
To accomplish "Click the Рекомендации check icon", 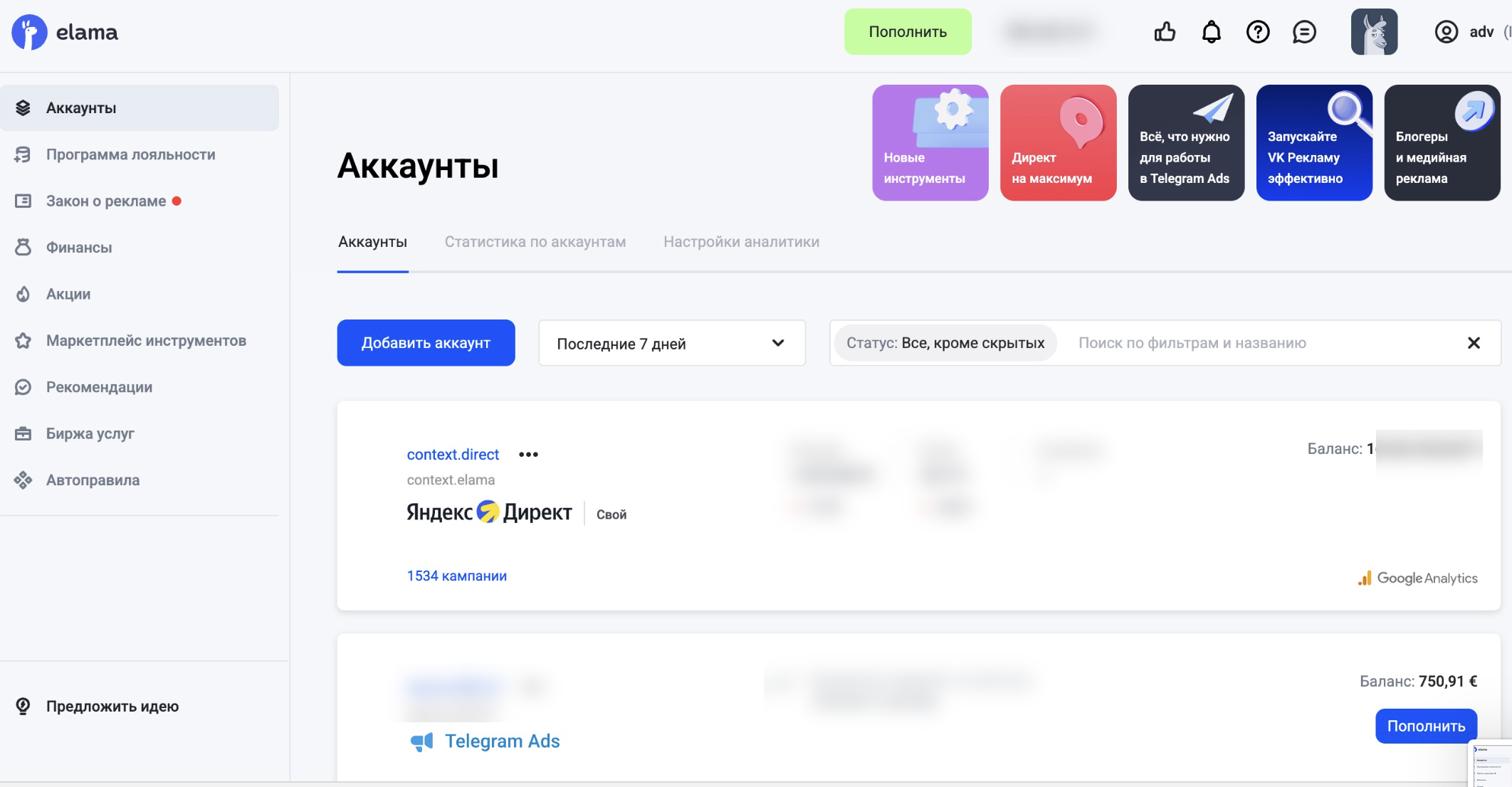I will point(23,387).
